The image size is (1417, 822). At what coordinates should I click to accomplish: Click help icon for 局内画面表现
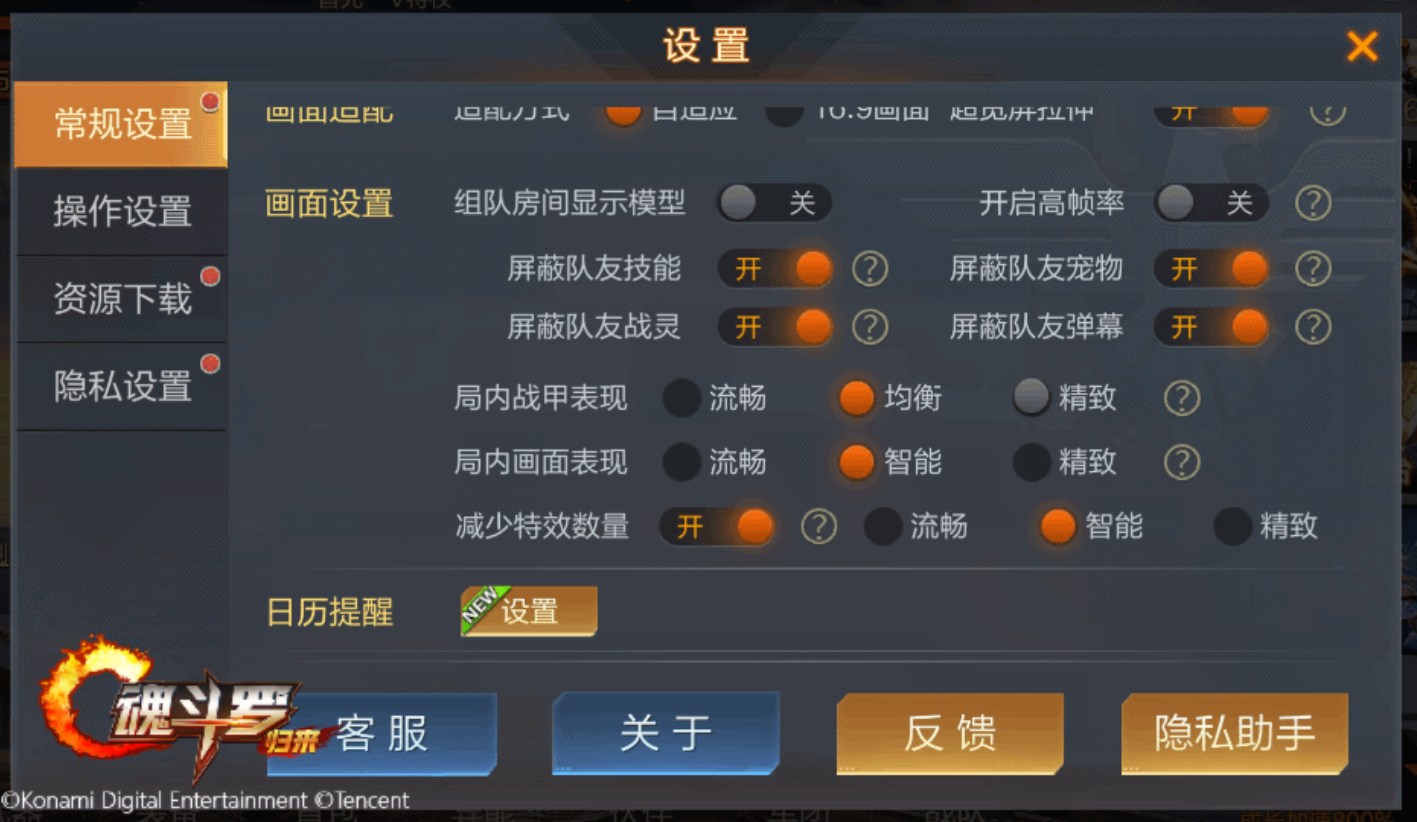pos(1182,463)
